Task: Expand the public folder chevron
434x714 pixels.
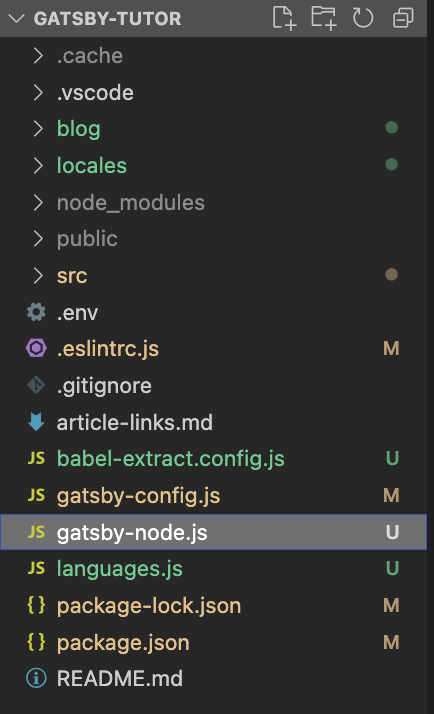Action: [x=38, y=239]
